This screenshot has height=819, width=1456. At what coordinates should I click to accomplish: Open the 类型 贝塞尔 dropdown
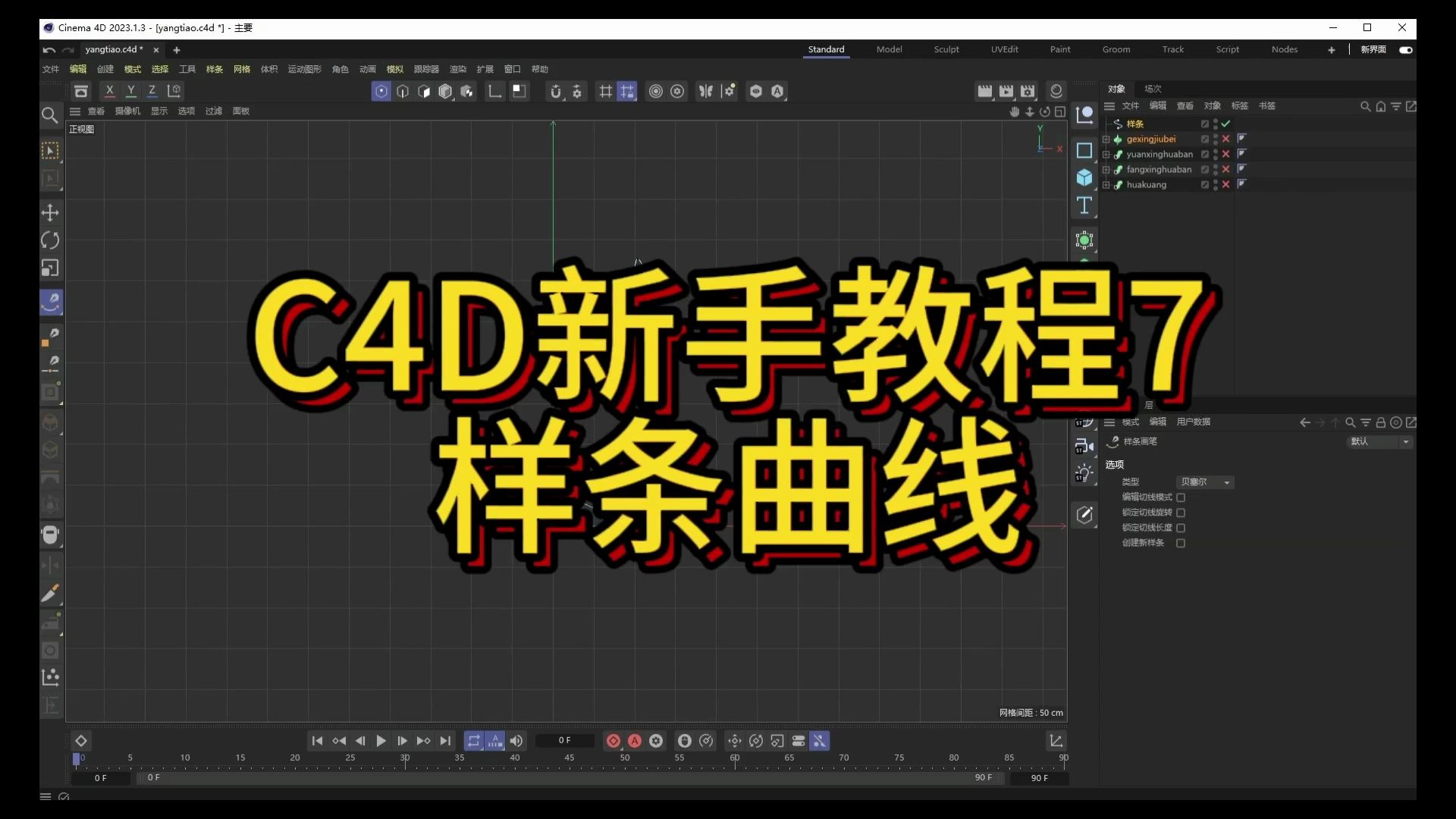pyautogui.click(x=1205, y=482)
